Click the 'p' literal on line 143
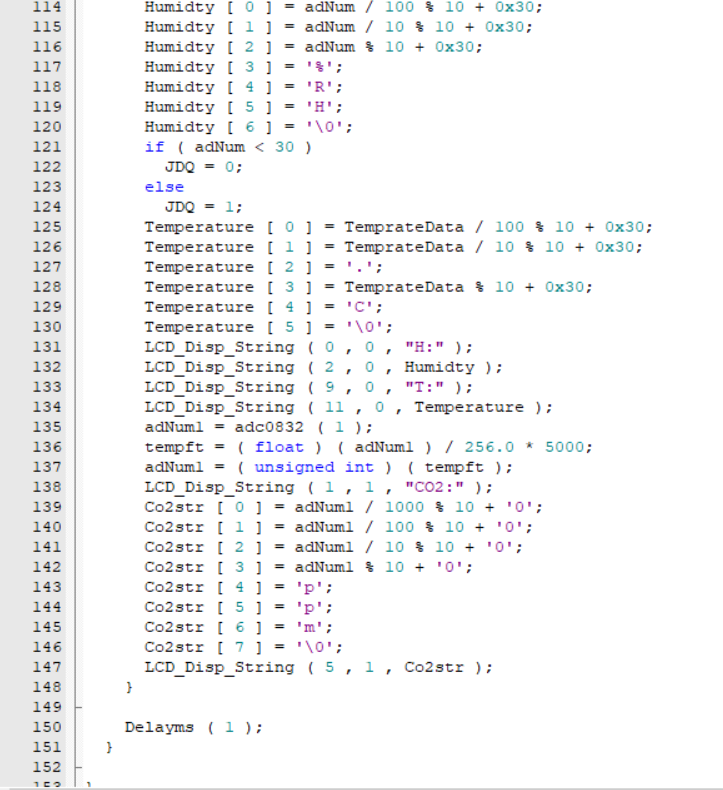723x790 pixels. click(309, 587)
